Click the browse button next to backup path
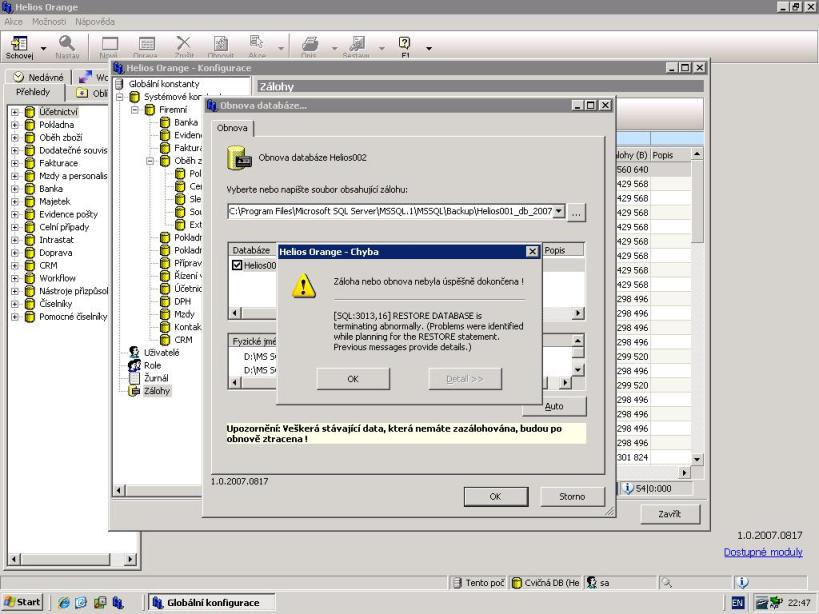The height and width of the screenshot is (614, 819). tap(577, 212)
